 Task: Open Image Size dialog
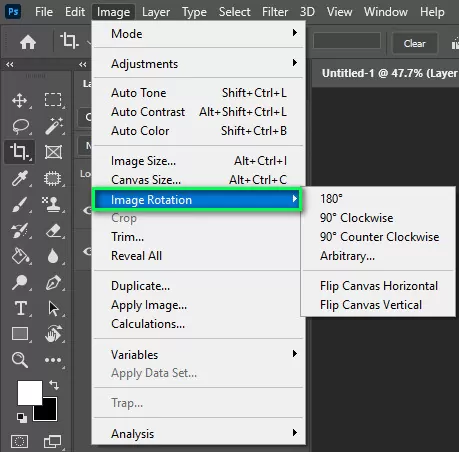[x=199, y=161]
